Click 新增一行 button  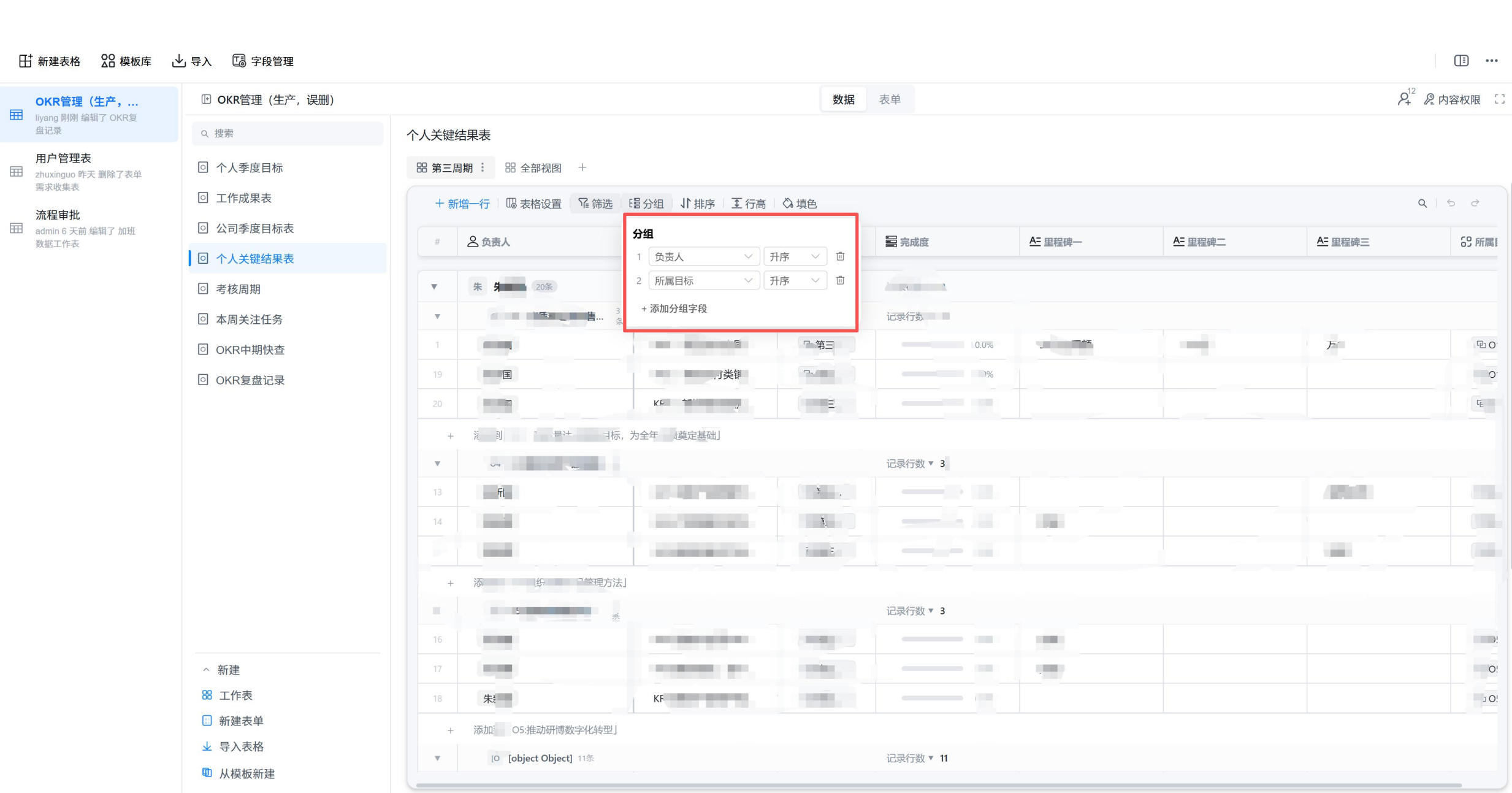coord(462,204)
